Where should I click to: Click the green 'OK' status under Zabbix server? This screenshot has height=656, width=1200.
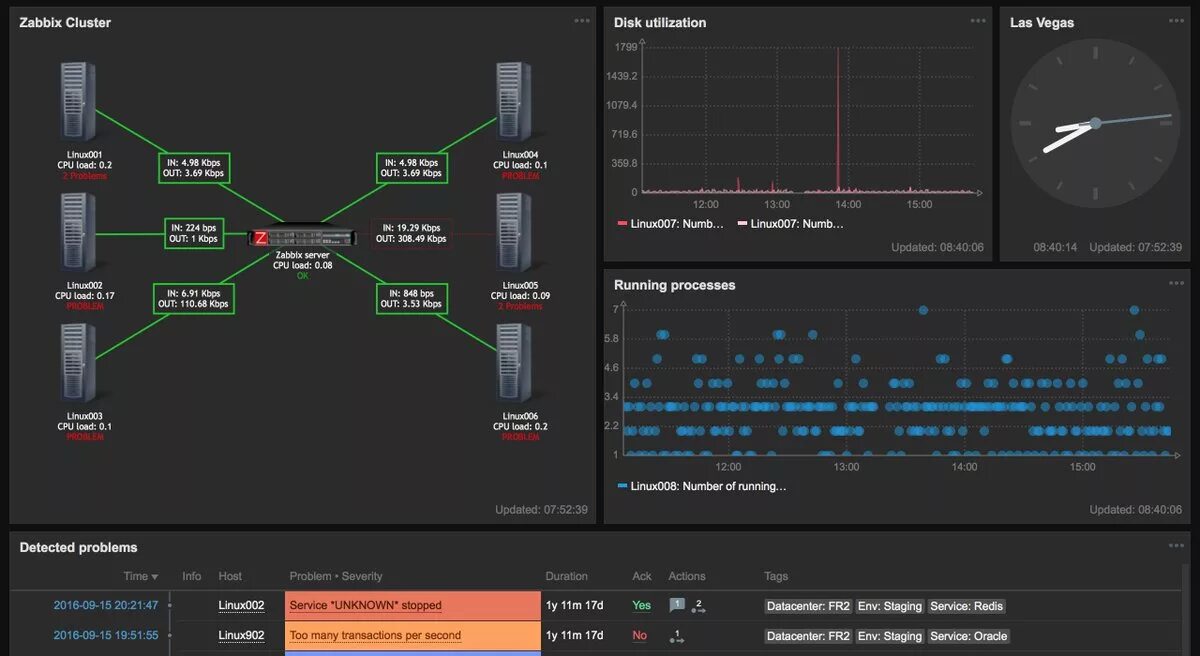pyautogui.click(x=303, y=275)
